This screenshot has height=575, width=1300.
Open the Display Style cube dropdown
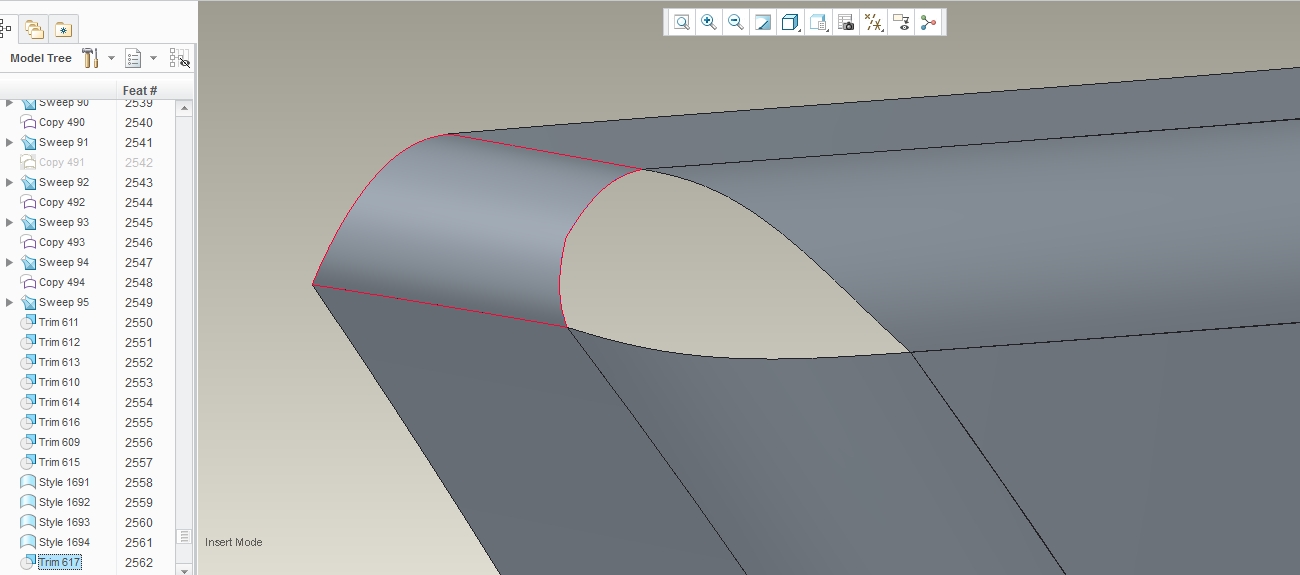click(x=791, y=22)
